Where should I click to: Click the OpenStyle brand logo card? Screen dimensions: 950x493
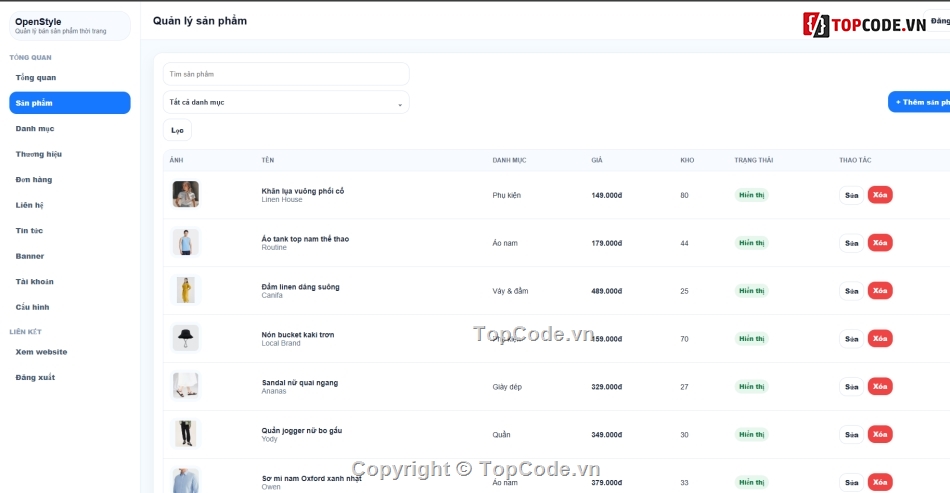pyautogui.click(x=70, y=25)
